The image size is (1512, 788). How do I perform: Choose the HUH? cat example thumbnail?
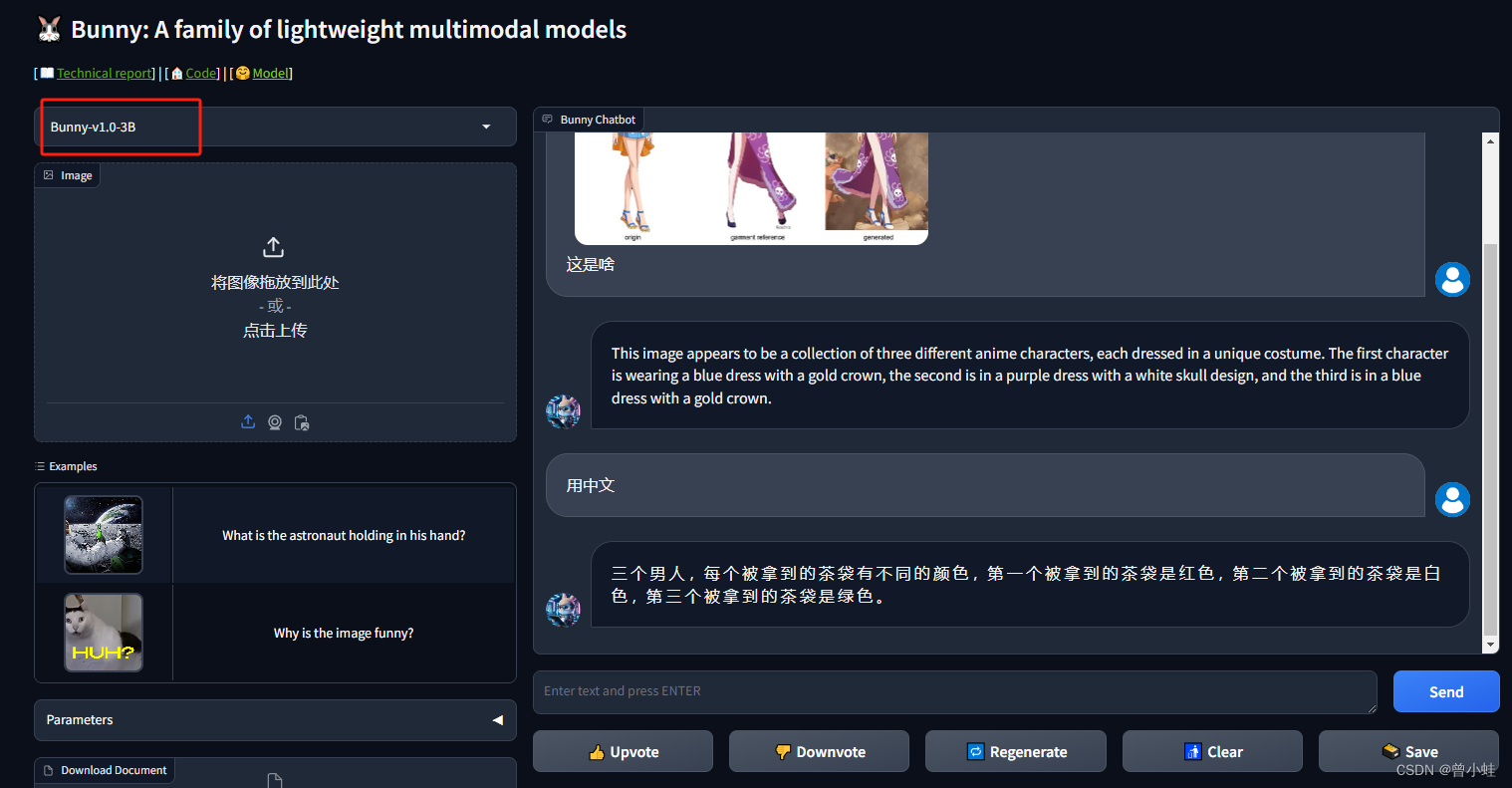tap(104, 633)
